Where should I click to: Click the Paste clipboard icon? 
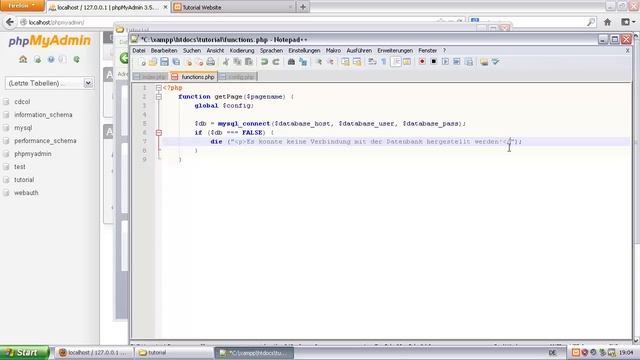(249, 62)
